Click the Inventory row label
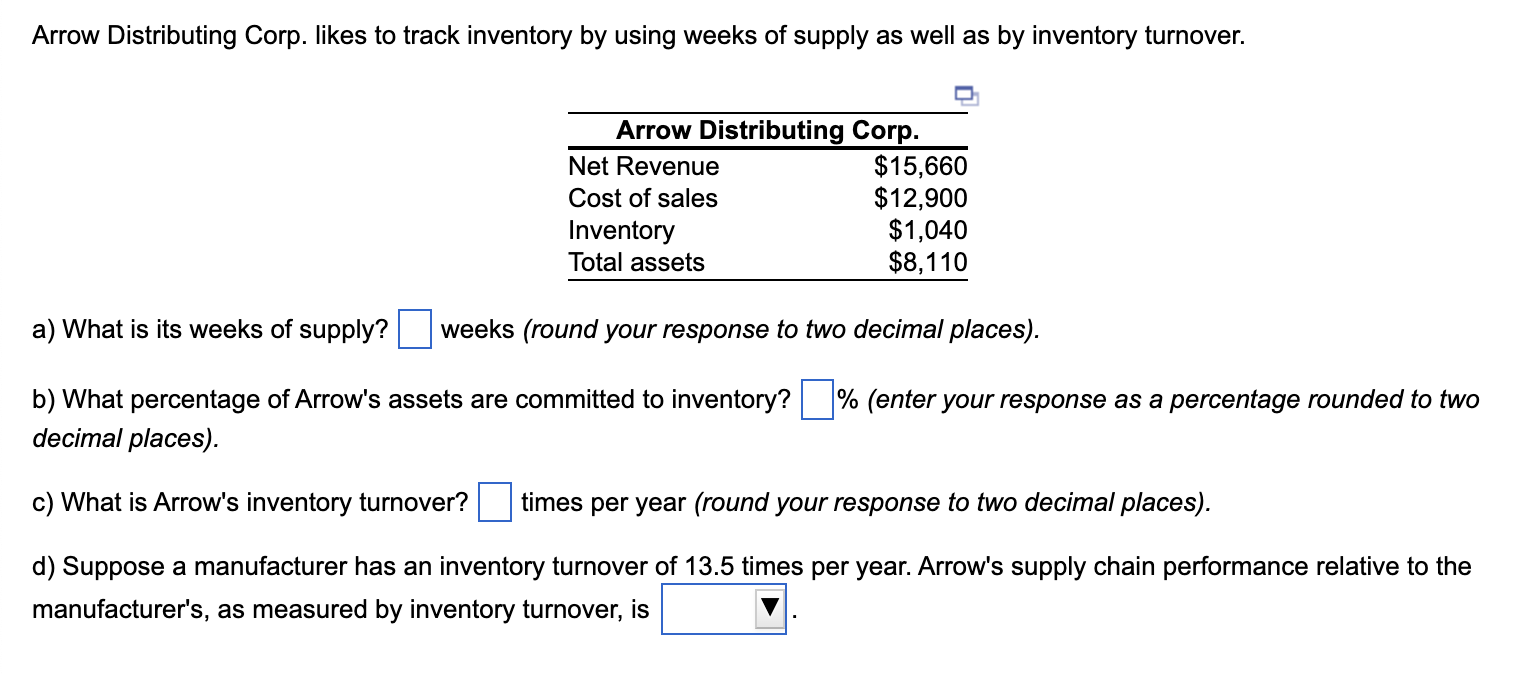This screenshot has height=674, width=1530. pyautogui.click(x=621, y=230)
